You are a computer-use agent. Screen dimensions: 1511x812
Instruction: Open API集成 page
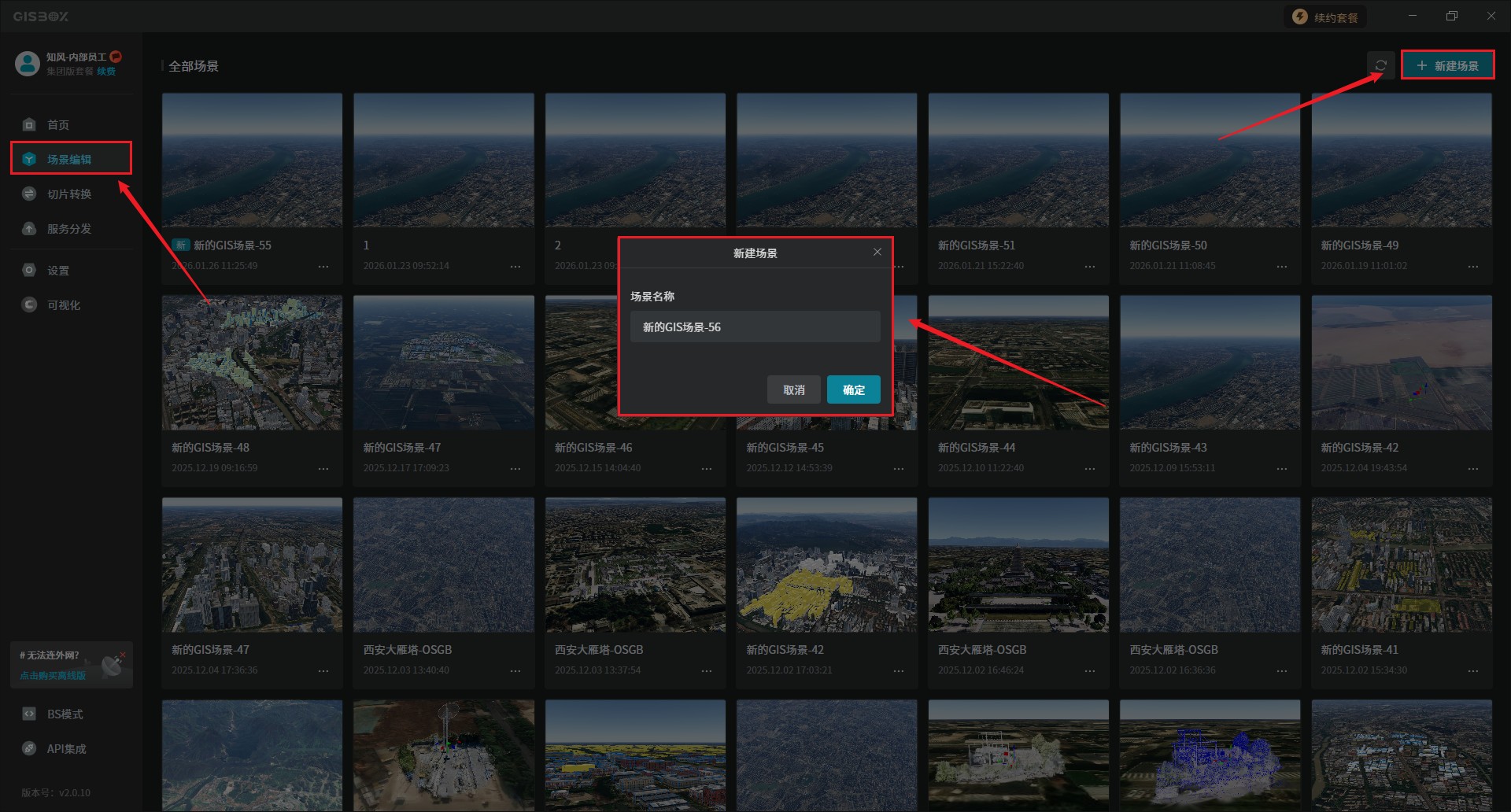tap(66, 749)
